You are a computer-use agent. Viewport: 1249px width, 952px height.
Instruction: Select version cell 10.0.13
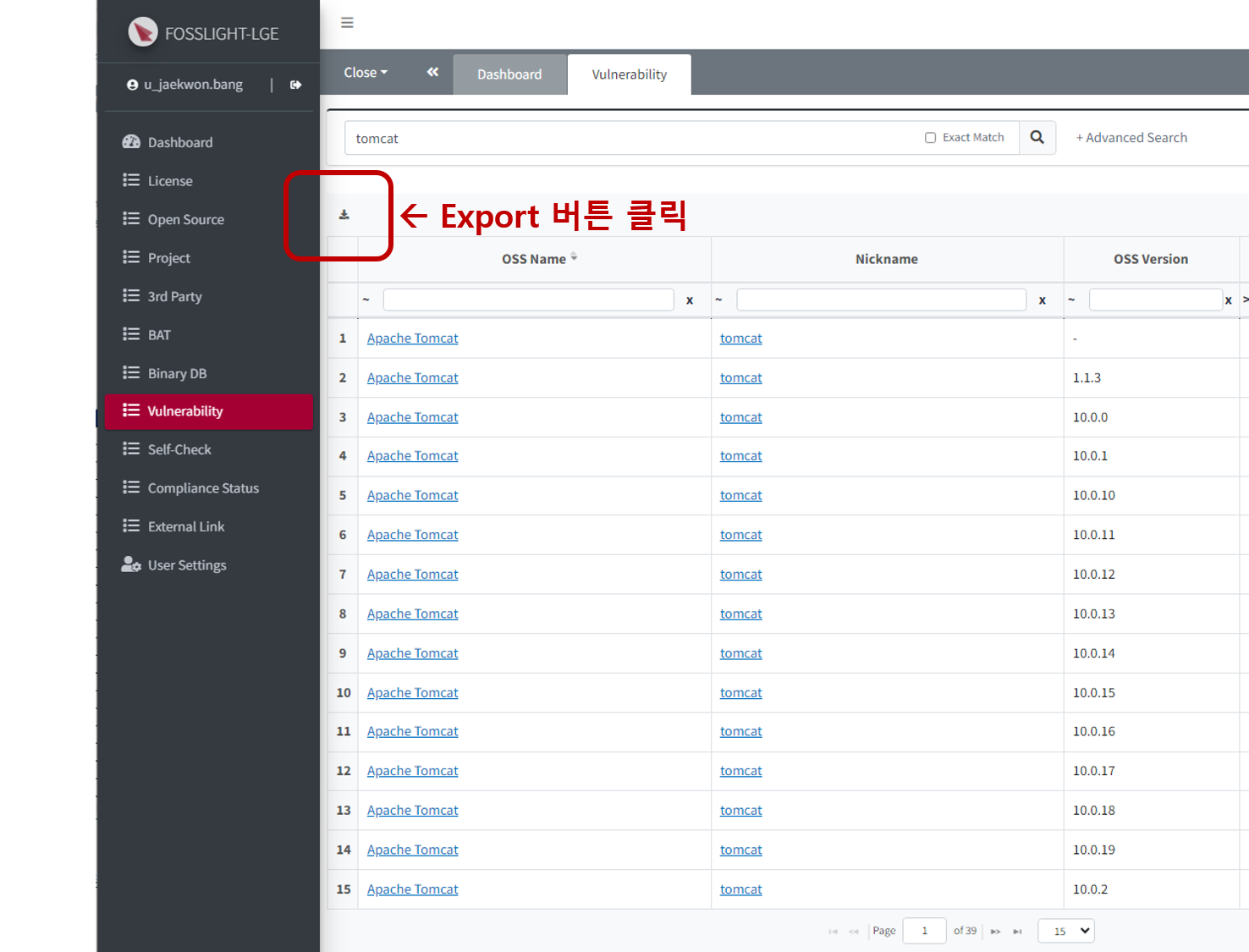[1151, 614]
